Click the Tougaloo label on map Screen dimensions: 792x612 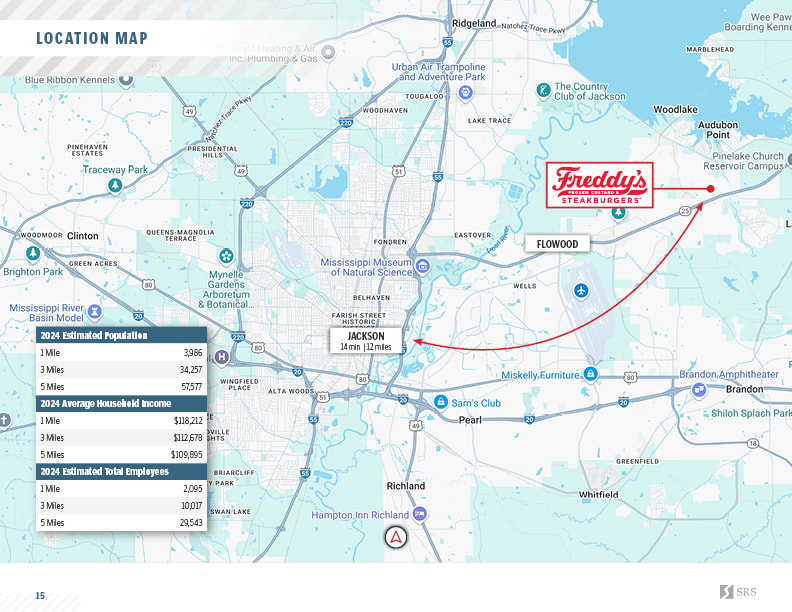coord(424,96)
